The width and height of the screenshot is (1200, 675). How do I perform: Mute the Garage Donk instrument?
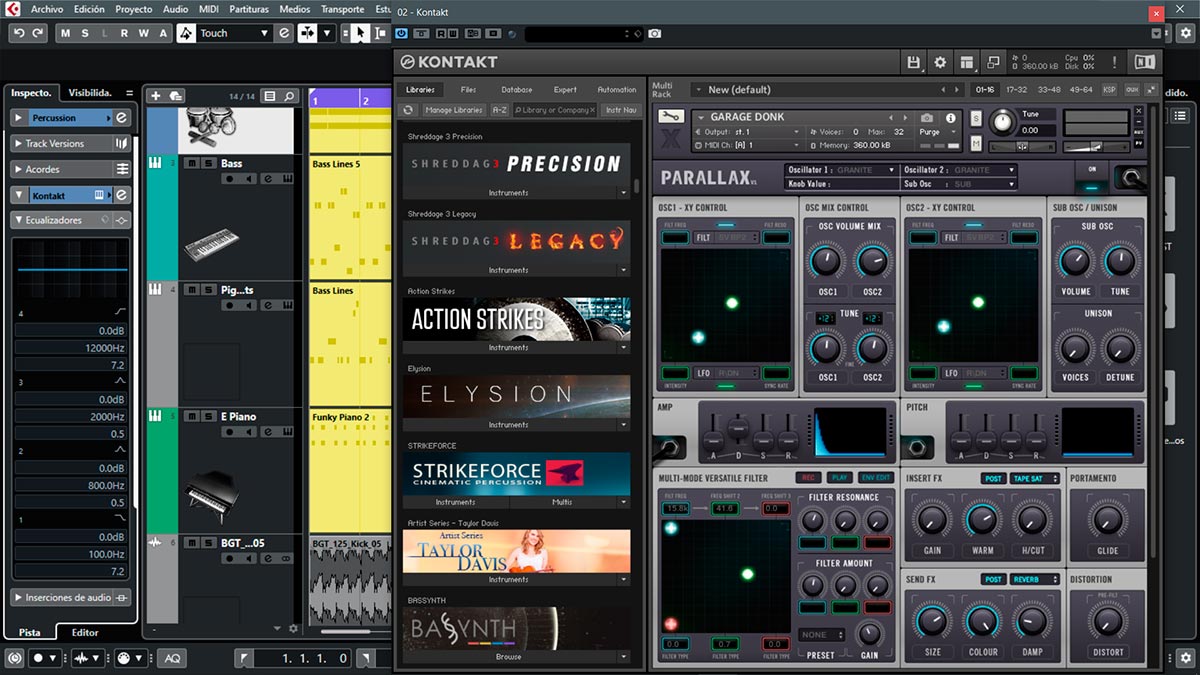(x=976, y=144)
